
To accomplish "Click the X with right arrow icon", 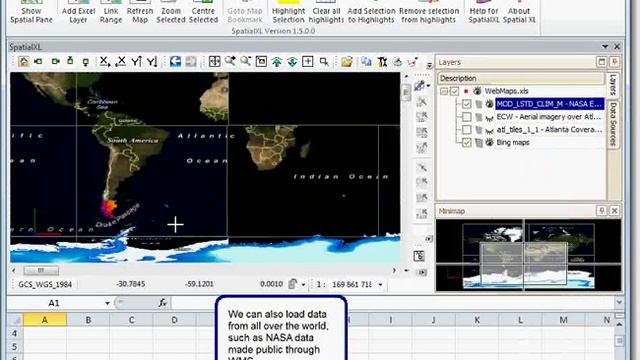I will (x=104, y=62).
